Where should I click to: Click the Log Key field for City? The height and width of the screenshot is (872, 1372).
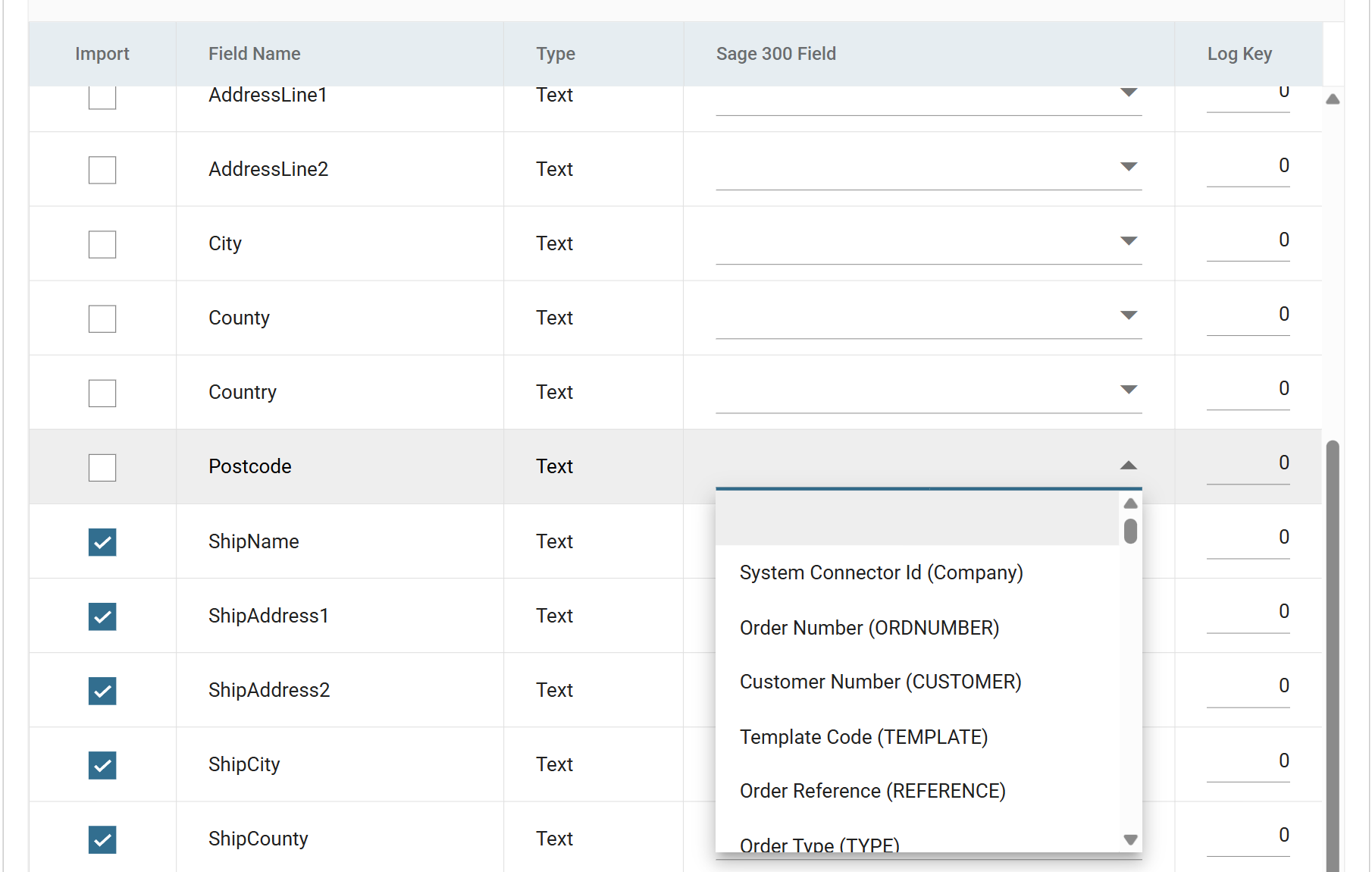1248,240
